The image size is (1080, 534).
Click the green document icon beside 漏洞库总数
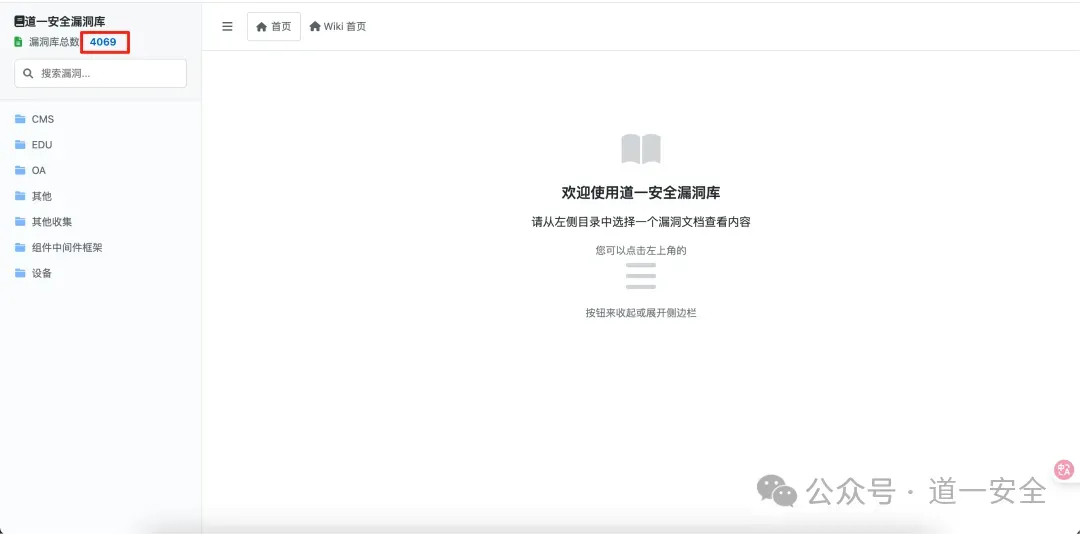click(19, 42)
